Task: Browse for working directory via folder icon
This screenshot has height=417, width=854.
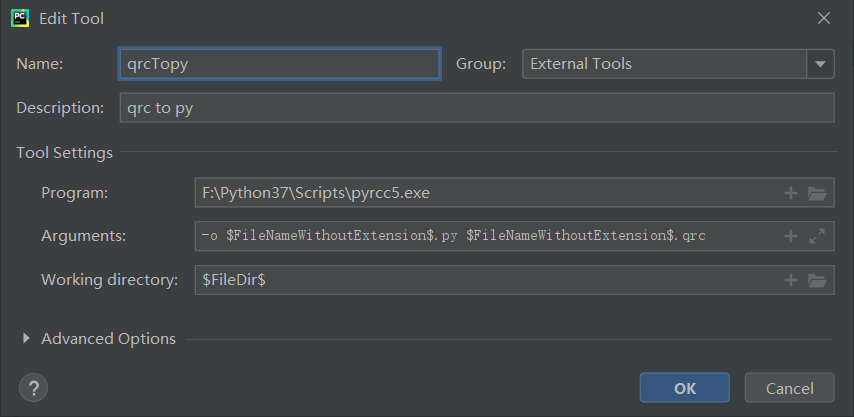Action: point(817,280)
